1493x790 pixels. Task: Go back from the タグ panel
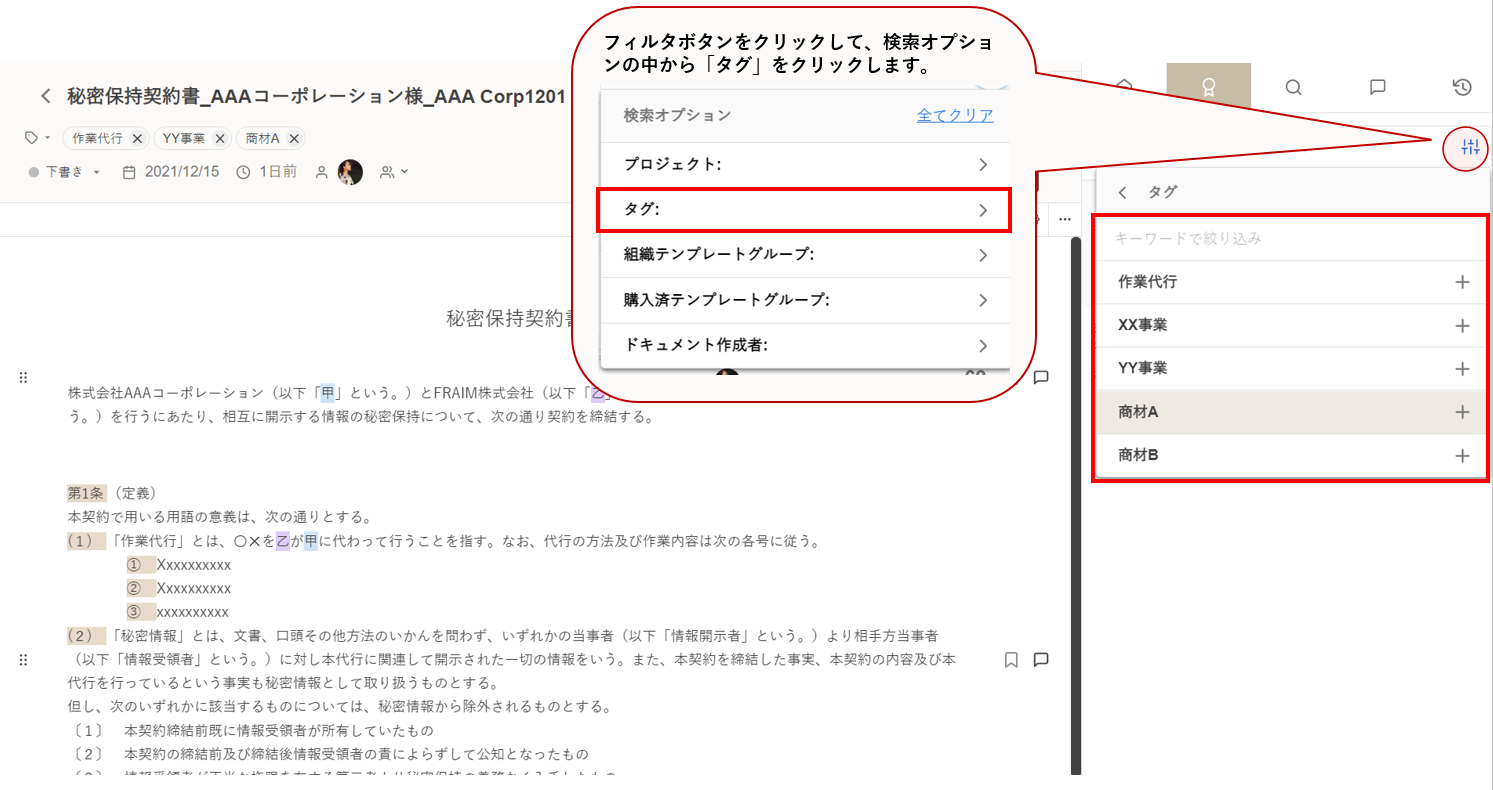point(1123,192)
